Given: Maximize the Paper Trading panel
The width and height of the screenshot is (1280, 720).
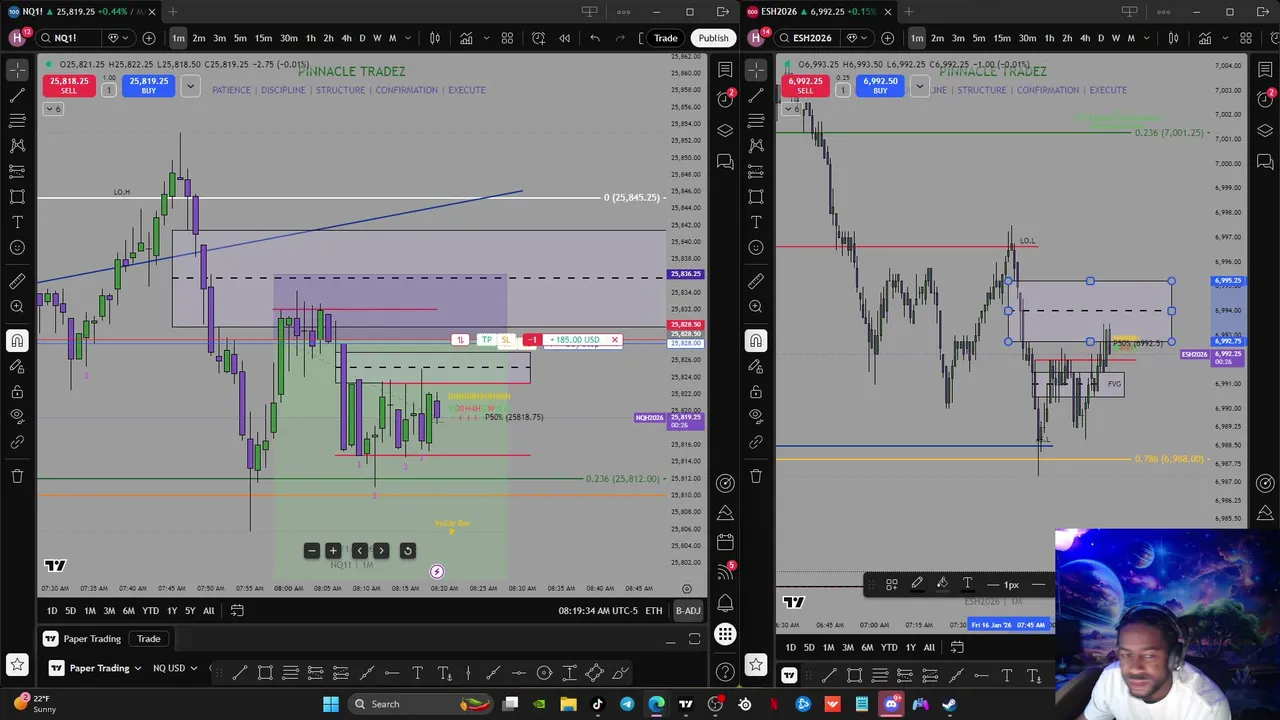Looking at the screenshot, I should [694, 639].
